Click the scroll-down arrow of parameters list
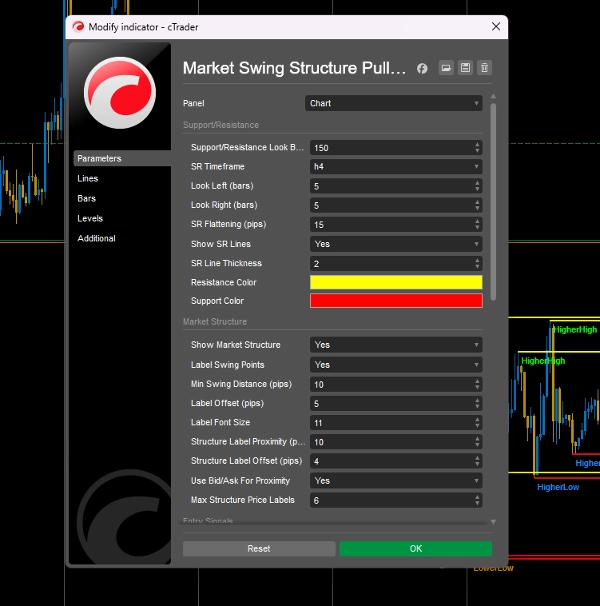 coord(493,522)
